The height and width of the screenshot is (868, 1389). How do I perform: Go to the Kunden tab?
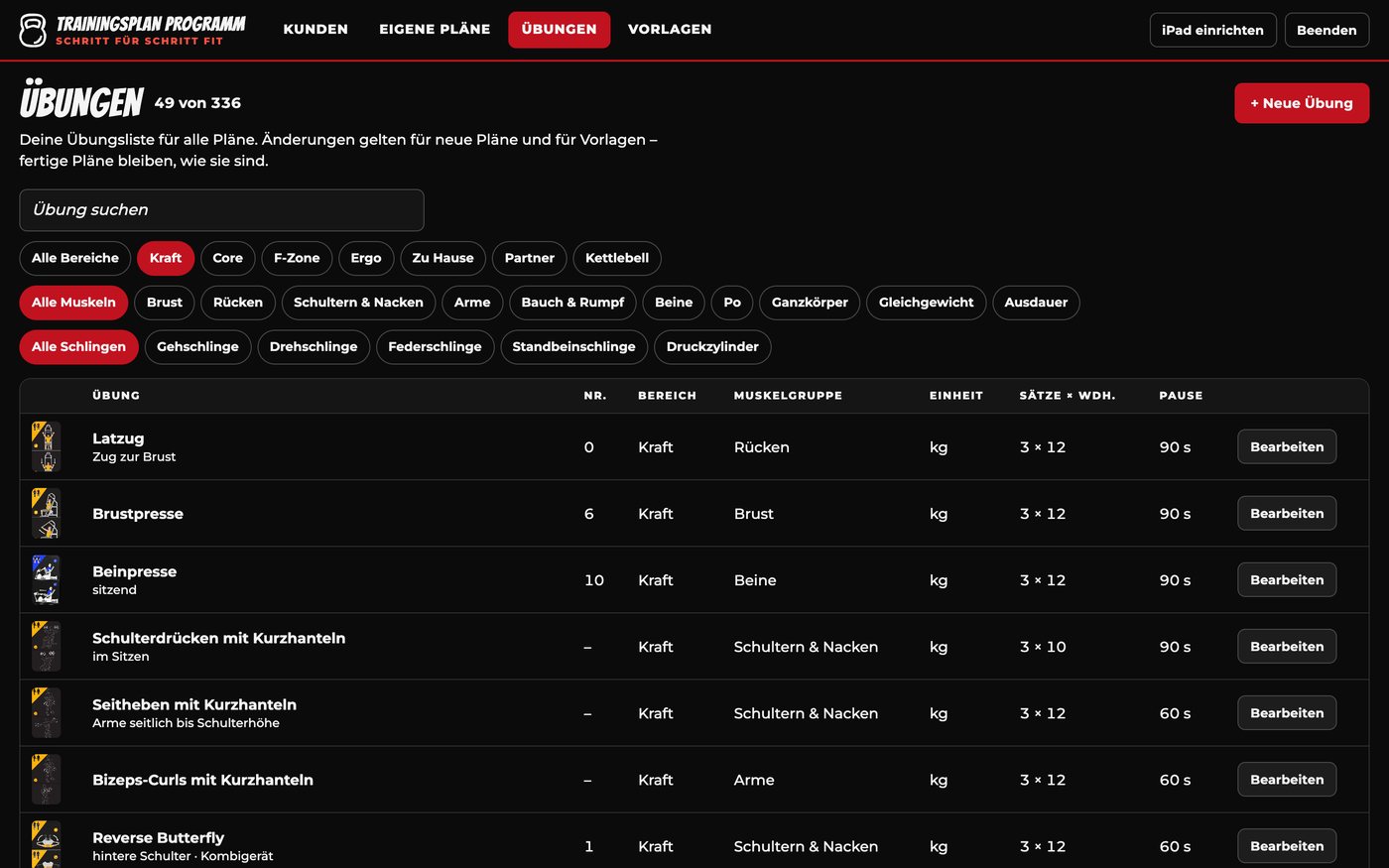pos(316,30)
